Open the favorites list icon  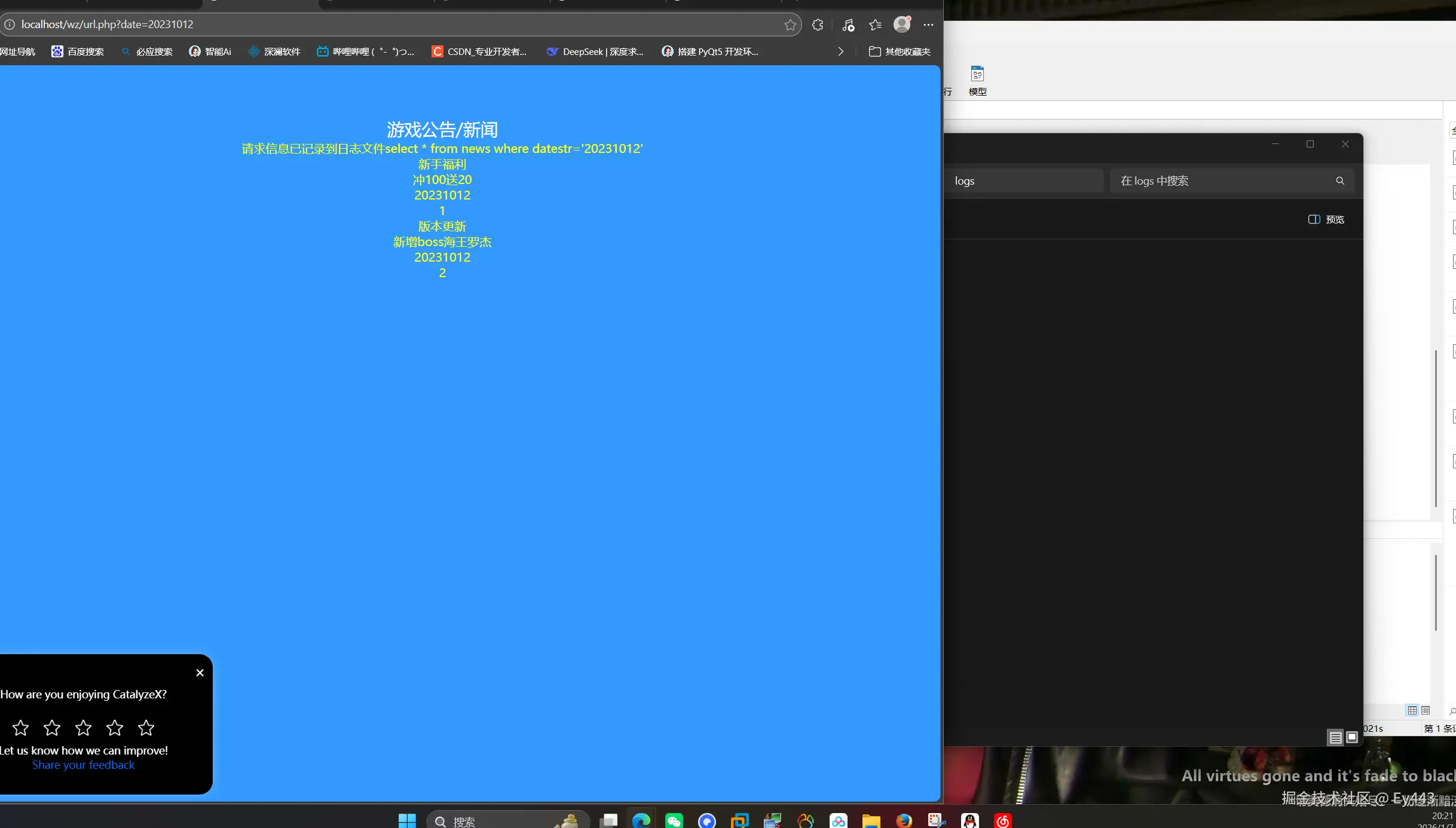pyautogui.click(x=875, y=24)
